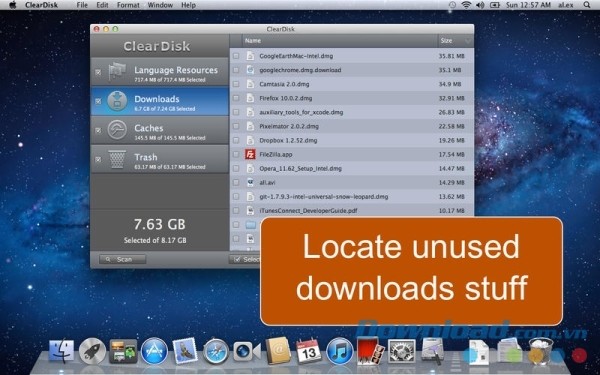Screen dimensions: 600x375
Task: Open the App Store Dock icon
Action: (x=154, y=351)
